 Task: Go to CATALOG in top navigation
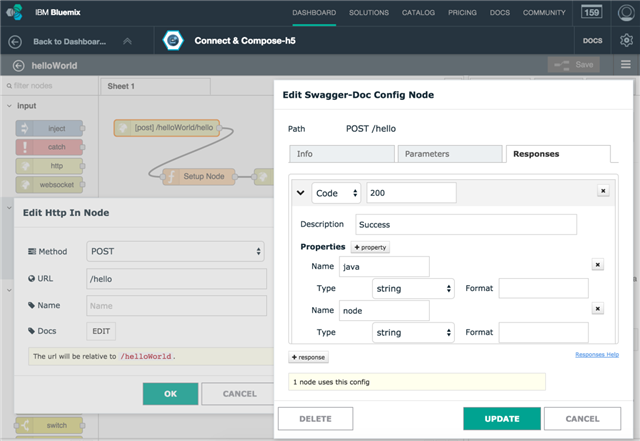[418, 13]
